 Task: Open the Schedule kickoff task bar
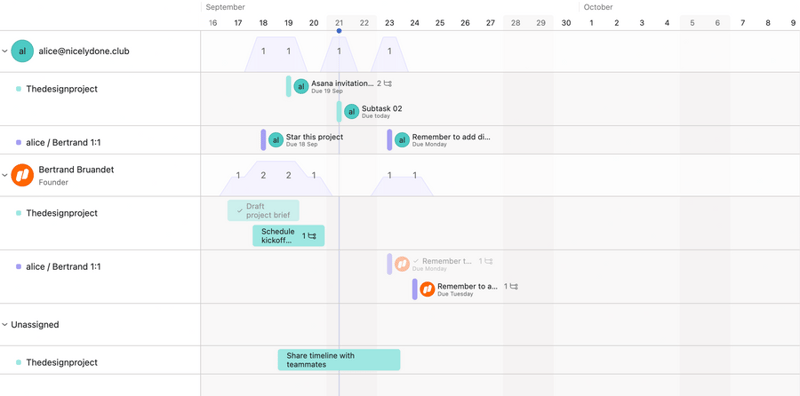[x=288, y=236]
